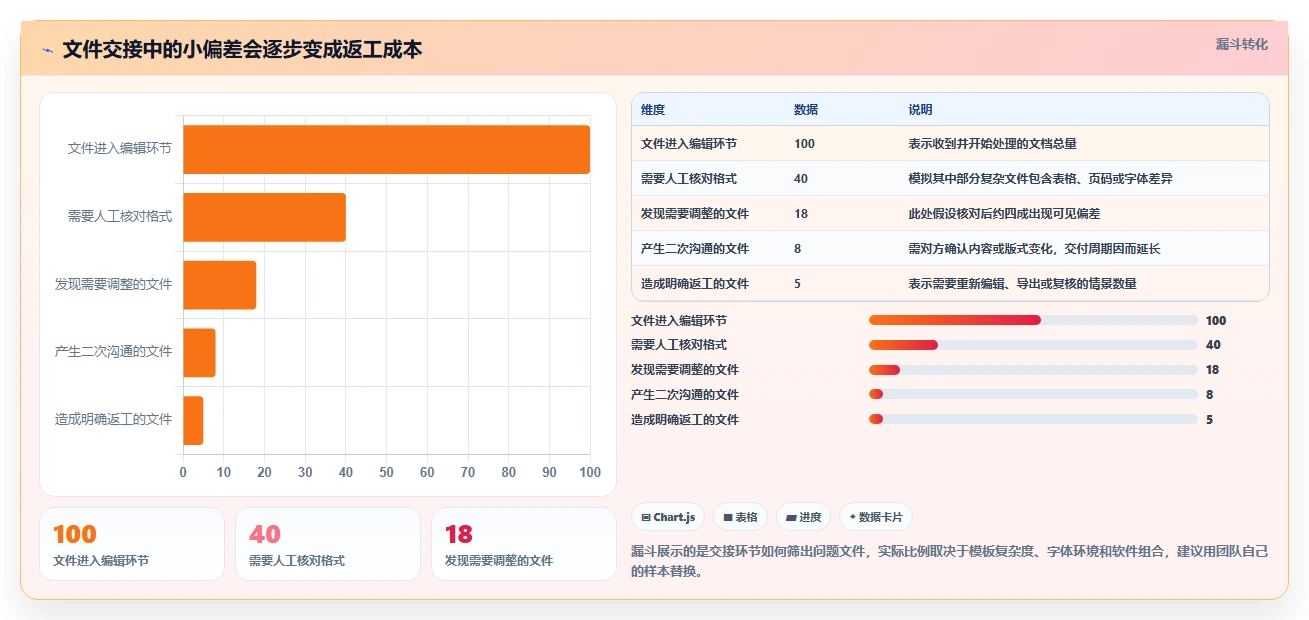
Task: Click the 进度 tag pill
Action: pos(803,517)
